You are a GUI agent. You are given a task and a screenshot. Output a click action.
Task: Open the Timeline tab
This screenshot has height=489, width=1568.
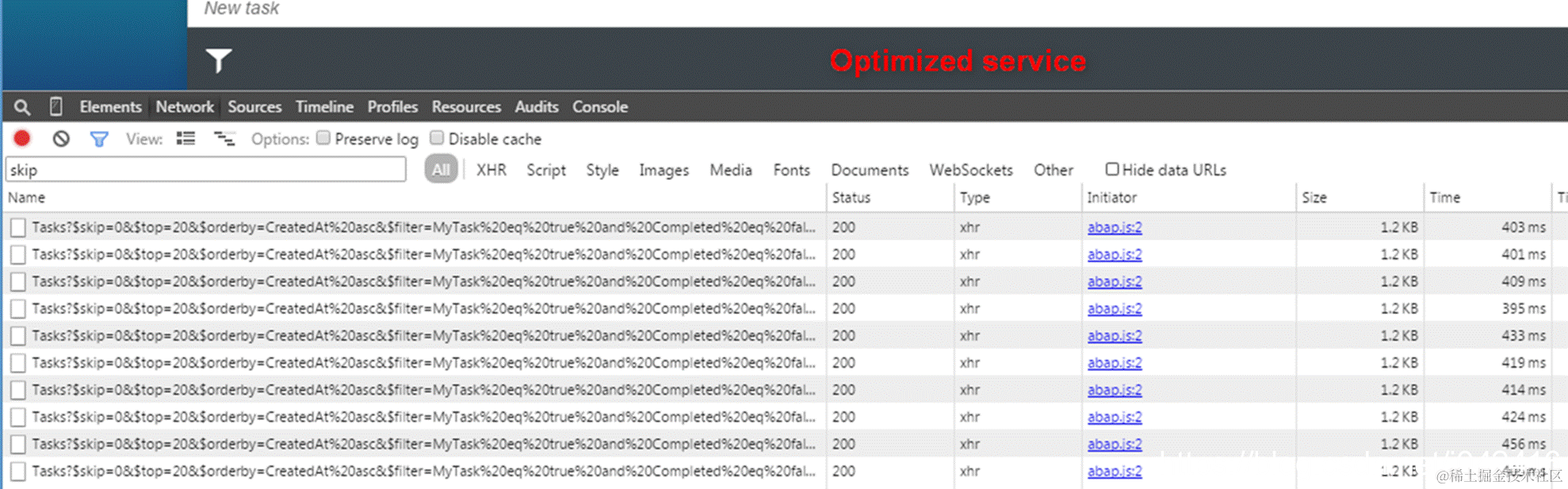click(x=324, y=107)
